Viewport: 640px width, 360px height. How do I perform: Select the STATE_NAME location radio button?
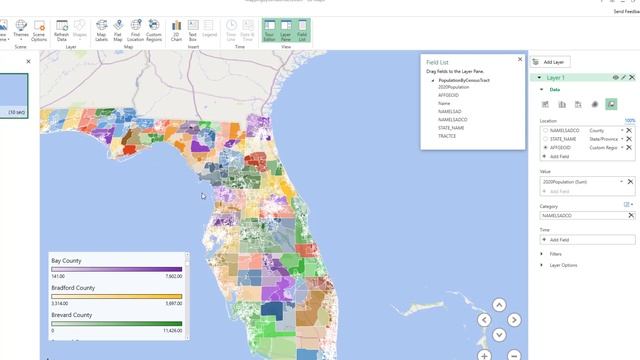pos(545,139)
